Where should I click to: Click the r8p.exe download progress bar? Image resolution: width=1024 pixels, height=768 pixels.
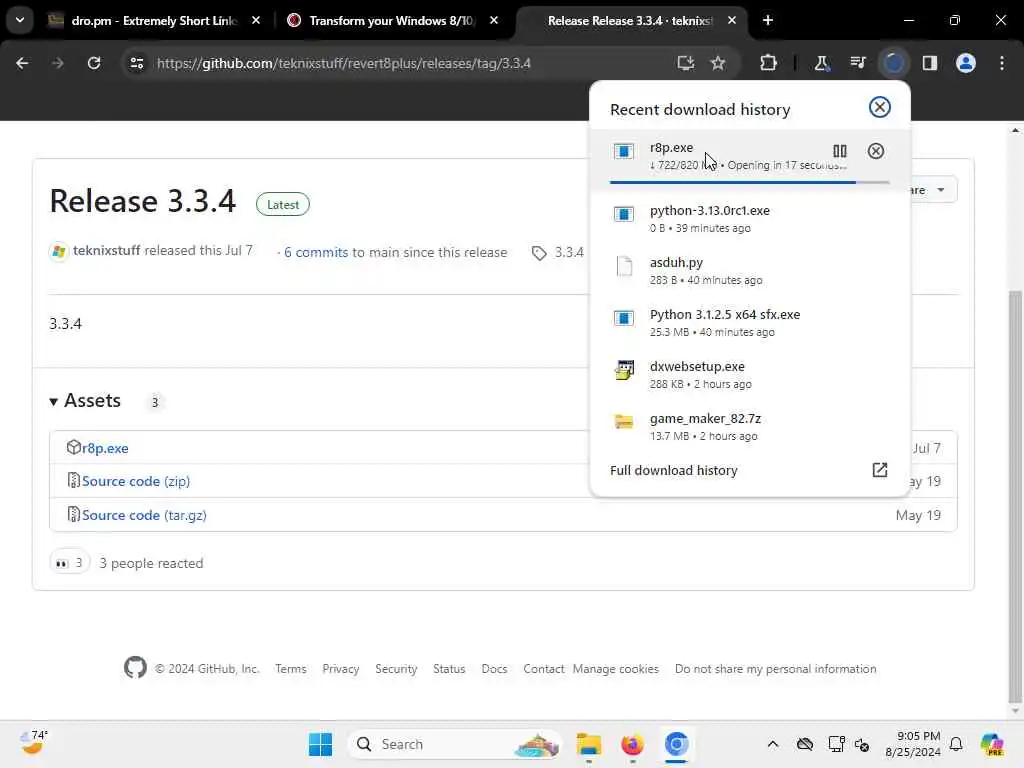(x=749, y=182)
